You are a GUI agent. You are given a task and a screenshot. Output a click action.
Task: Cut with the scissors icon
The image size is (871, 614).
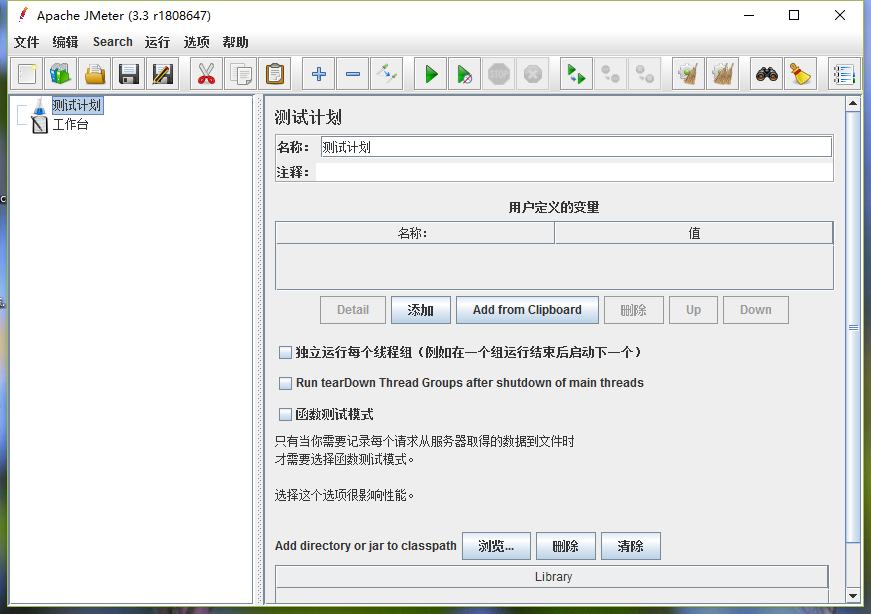tap(206, 74)
